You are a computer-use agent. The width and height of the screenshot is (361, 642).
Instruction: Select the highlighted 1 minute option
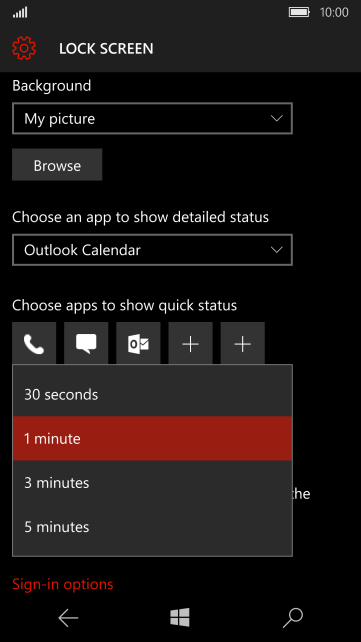(152, 439)
